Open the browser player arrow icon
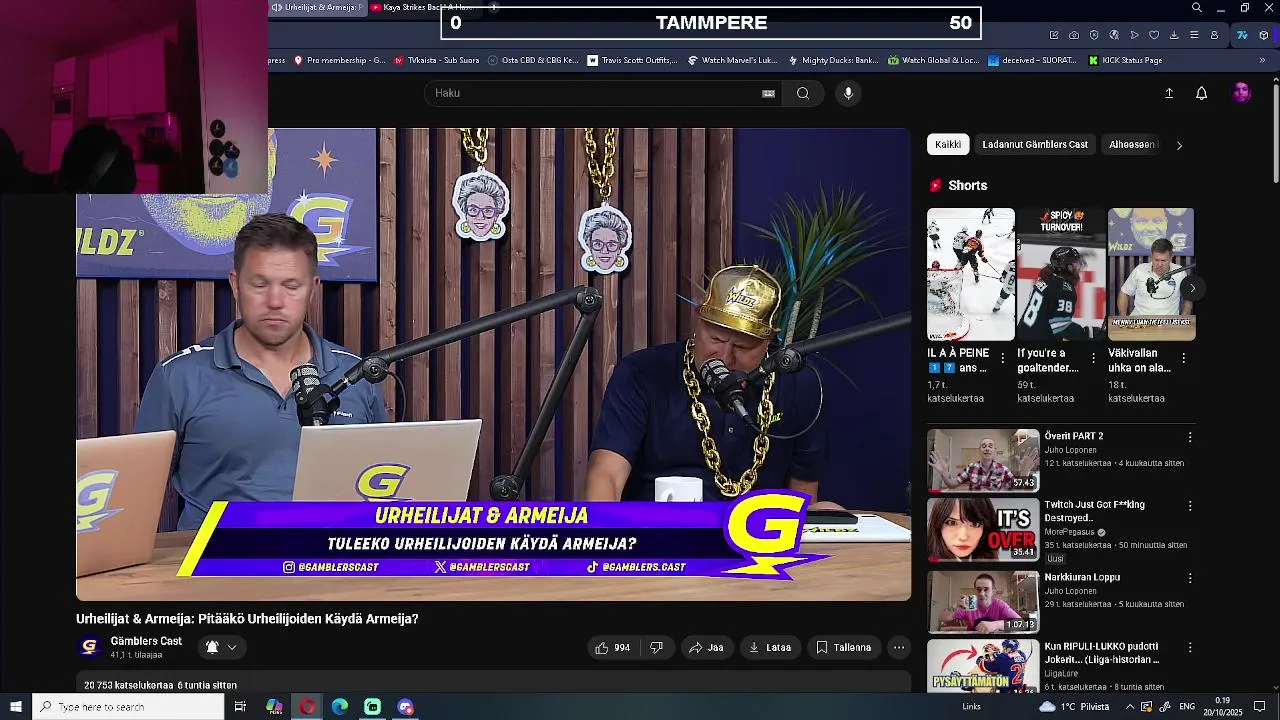This screenshot has height=720, width=1280. [1133, 35]
